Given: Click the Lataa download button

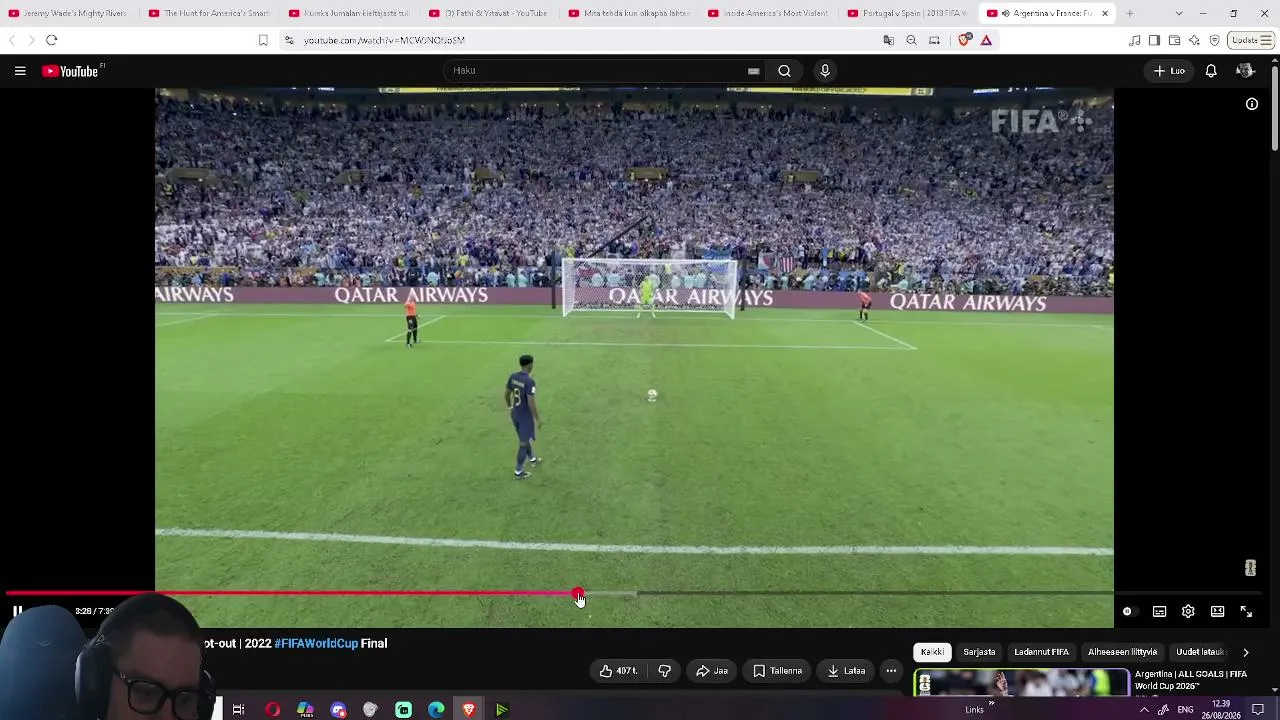Looking at the screenshot, I should coord(846,671).
